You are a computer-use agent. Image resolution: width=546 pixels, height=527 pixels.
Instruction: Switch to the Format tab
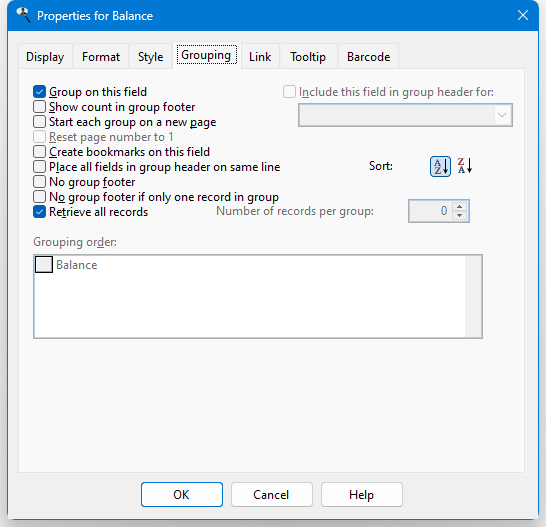pyautogui.click(x=101, y=56)
